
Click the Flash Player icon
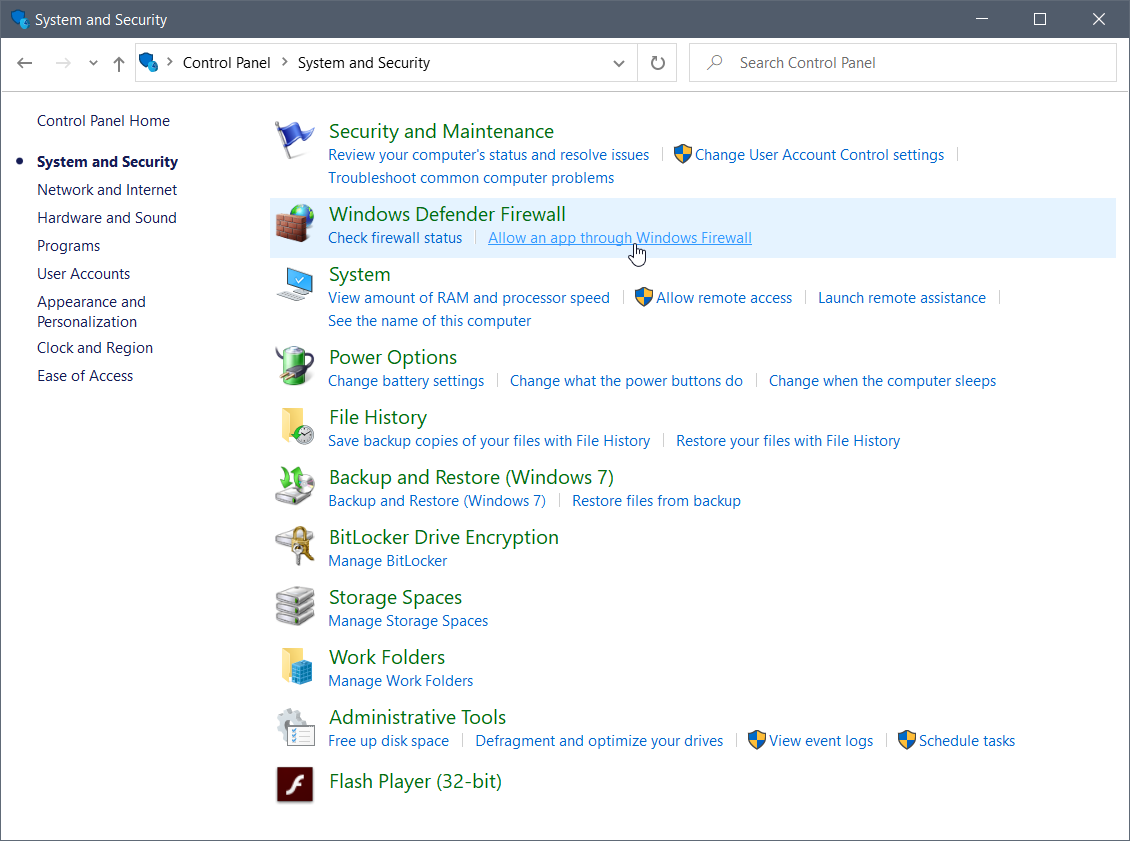tap(294, 785)
